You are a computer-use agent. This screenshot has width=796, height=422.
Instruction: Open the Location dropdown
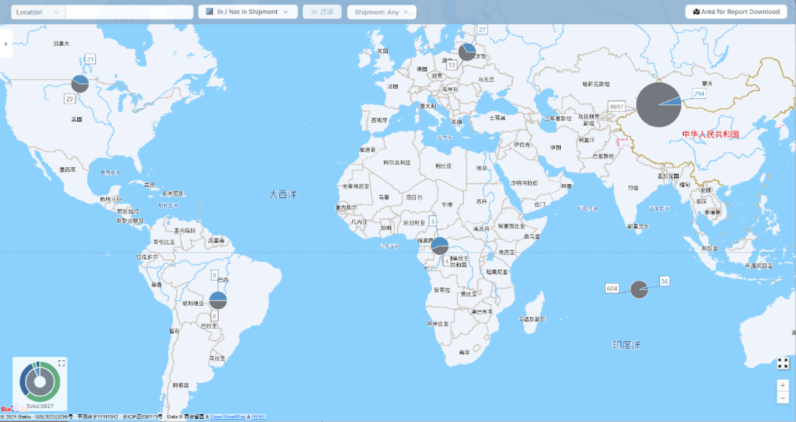point(36,11)
